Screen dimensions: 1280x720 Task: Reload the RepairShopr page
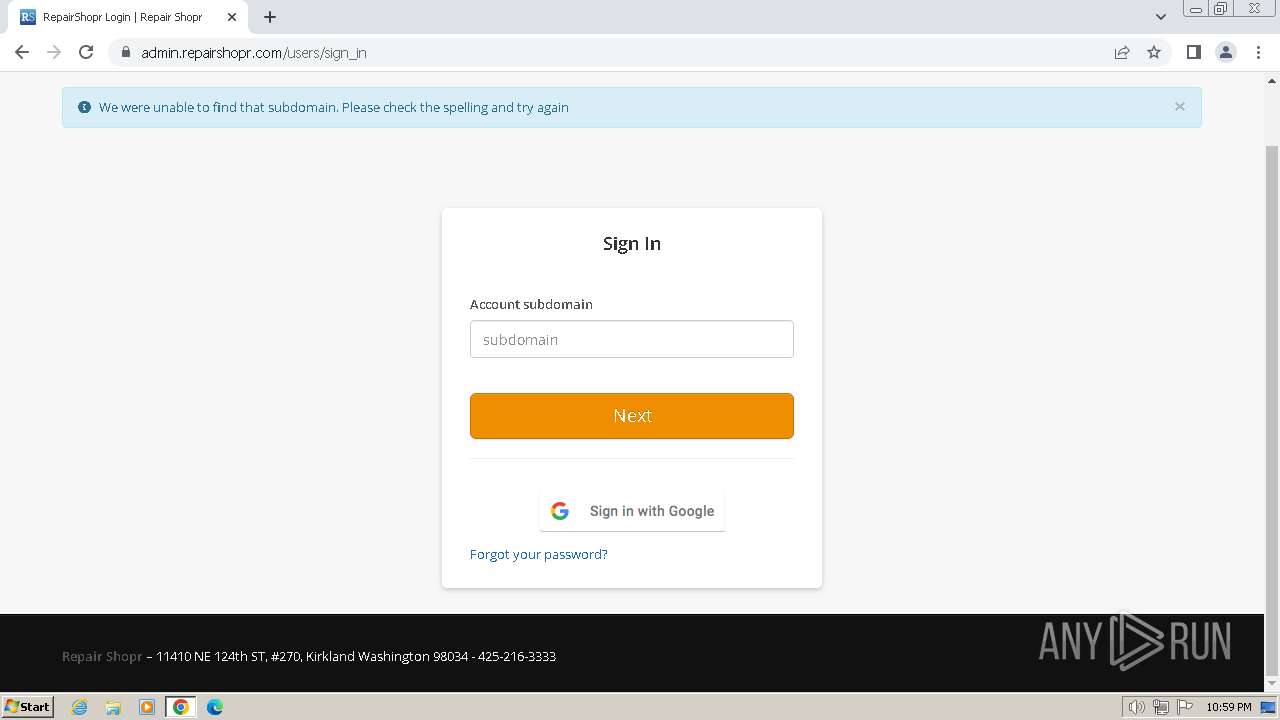point(86,52)
